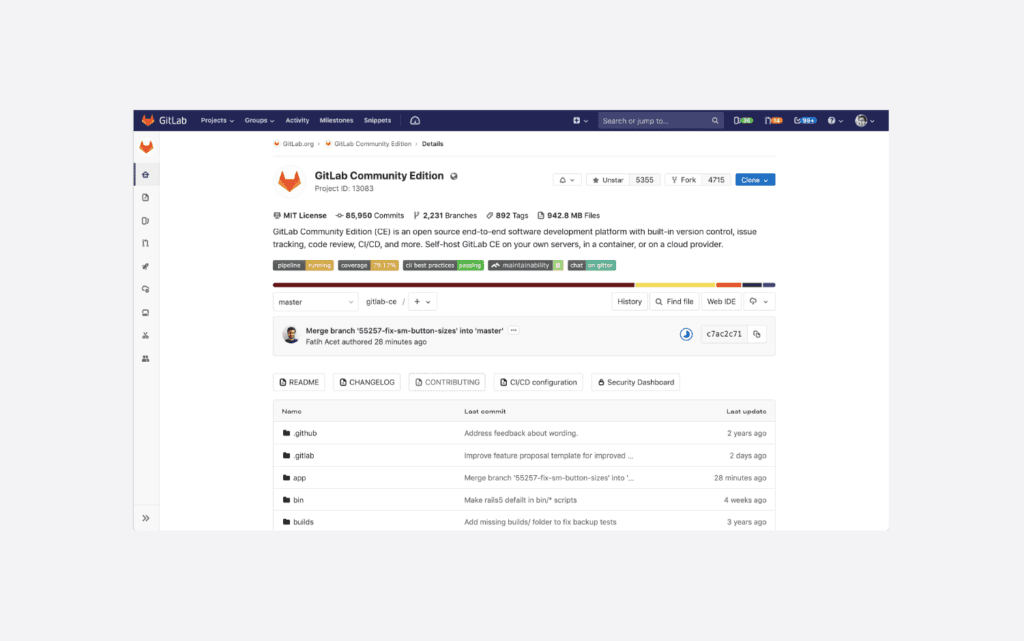Open Project overview home icon in sidebar
This screenshot has height=641, width=1024.
point(146,175)
